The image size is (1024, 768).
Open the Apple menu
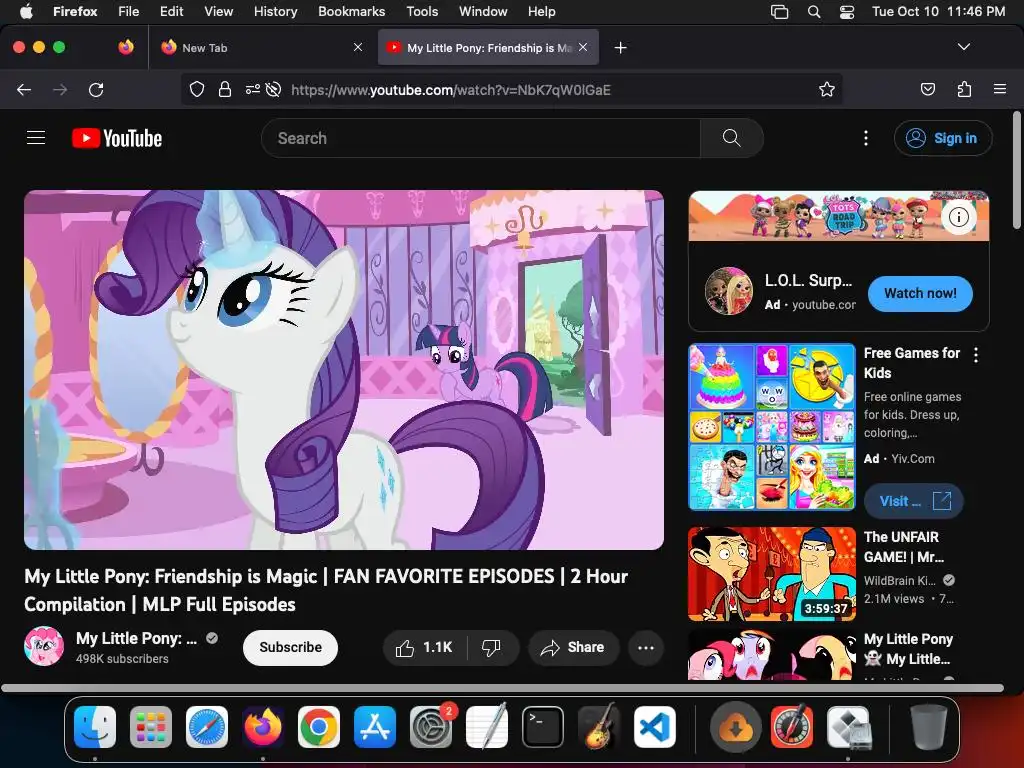(x=26, y=12)
